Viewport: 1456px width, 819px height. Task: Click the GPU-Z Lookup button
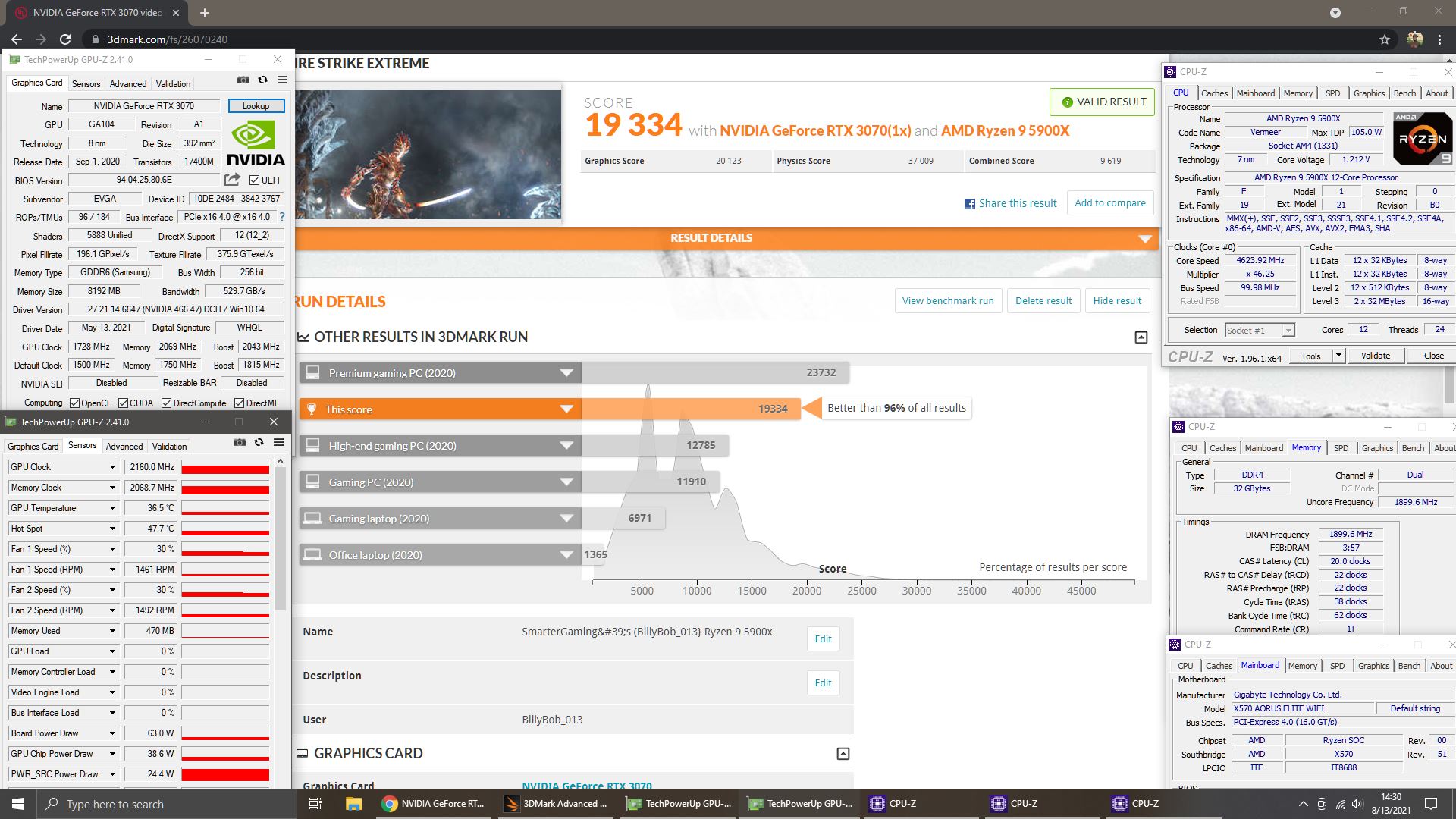click(x=256, y=106)
